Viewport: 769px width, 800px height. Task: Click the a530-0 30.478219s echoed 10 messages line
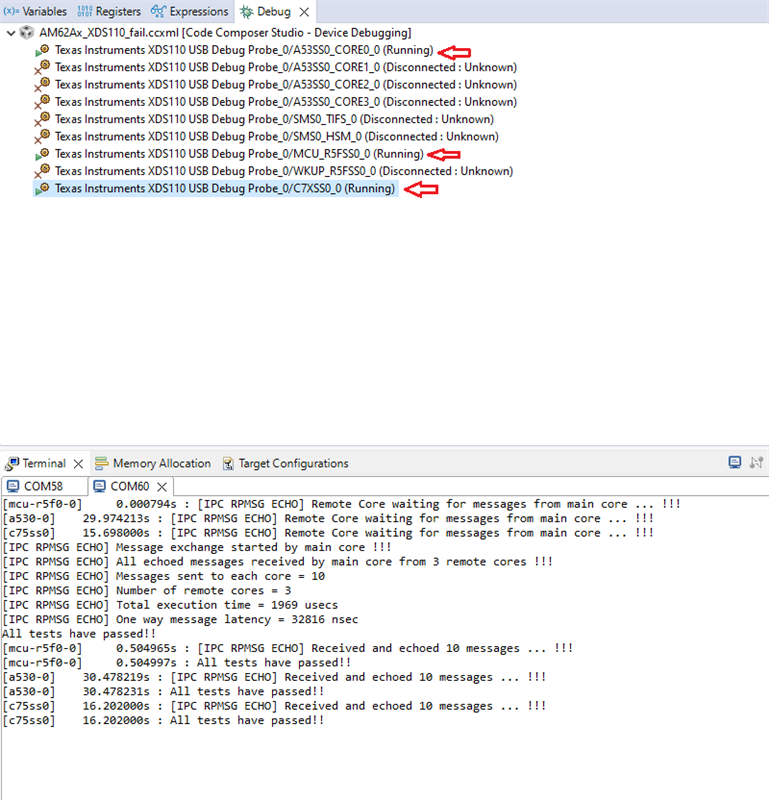pos(274,677)
